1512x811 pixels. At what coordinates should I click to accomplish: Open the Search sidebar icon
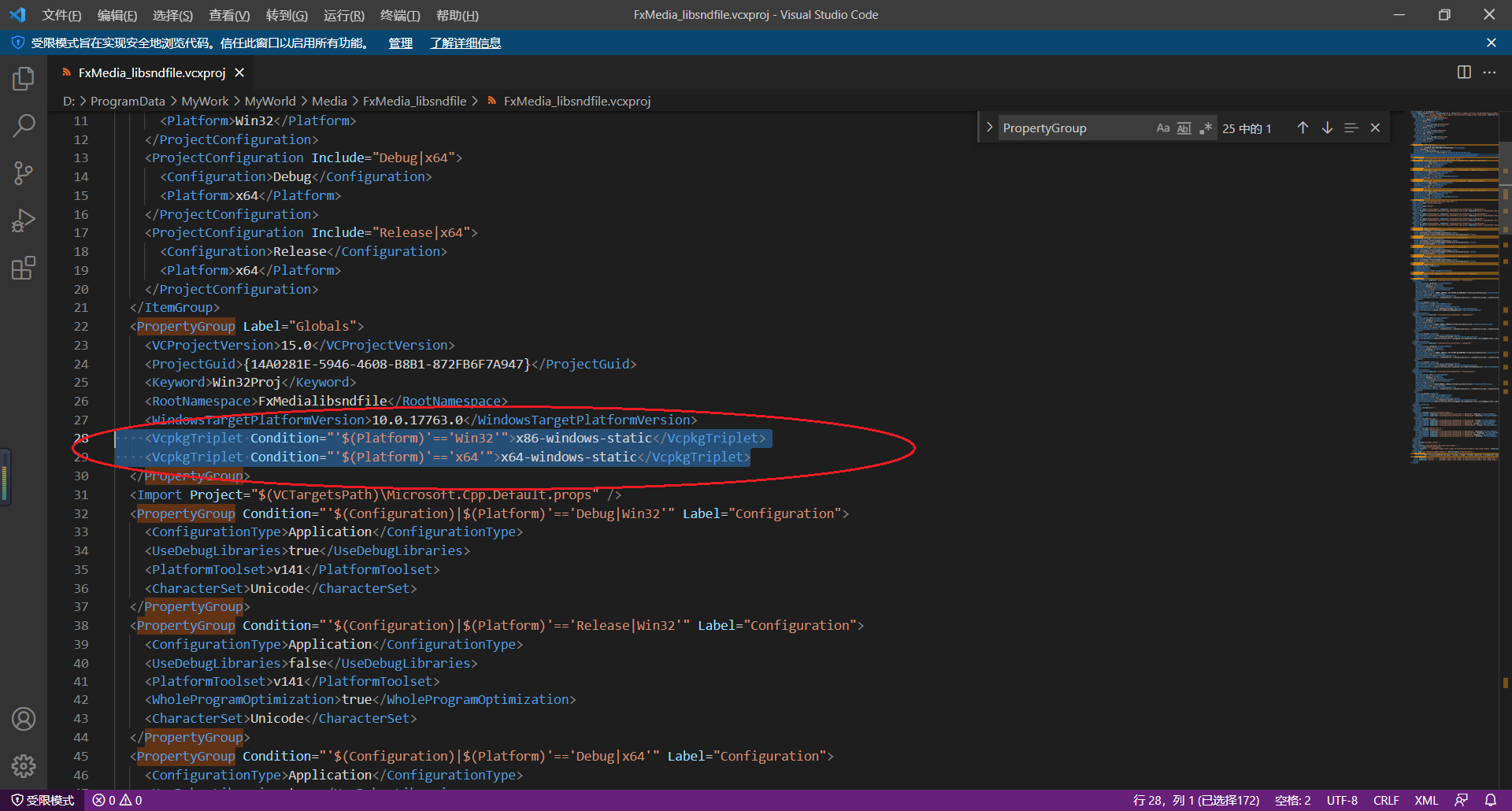point(24,125)
